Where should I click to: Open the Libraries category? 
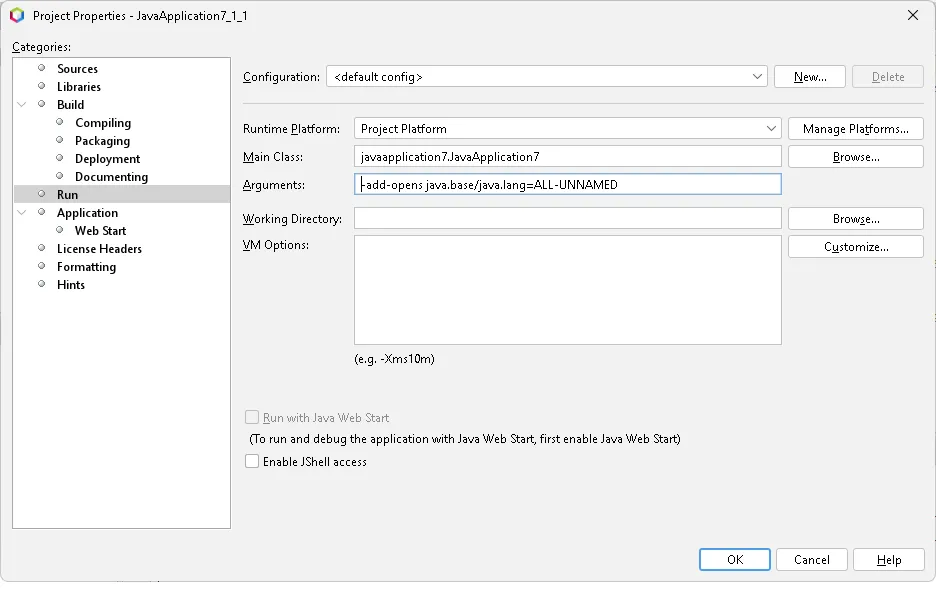tap(78, 87)
